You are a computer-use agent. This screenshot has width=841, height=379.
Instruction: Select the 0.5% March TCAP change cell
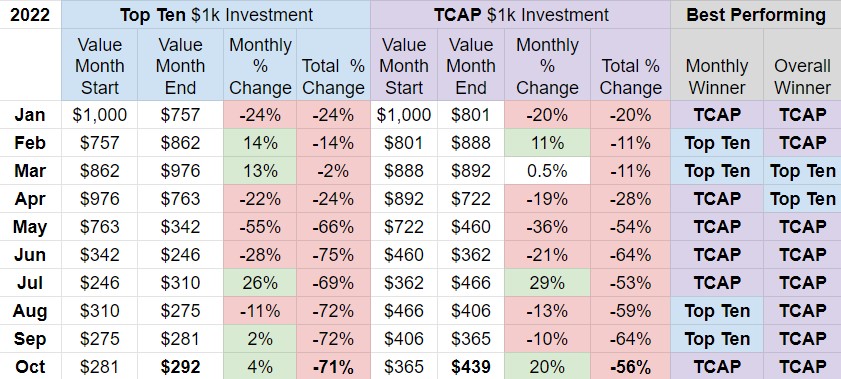coord(547,171)
